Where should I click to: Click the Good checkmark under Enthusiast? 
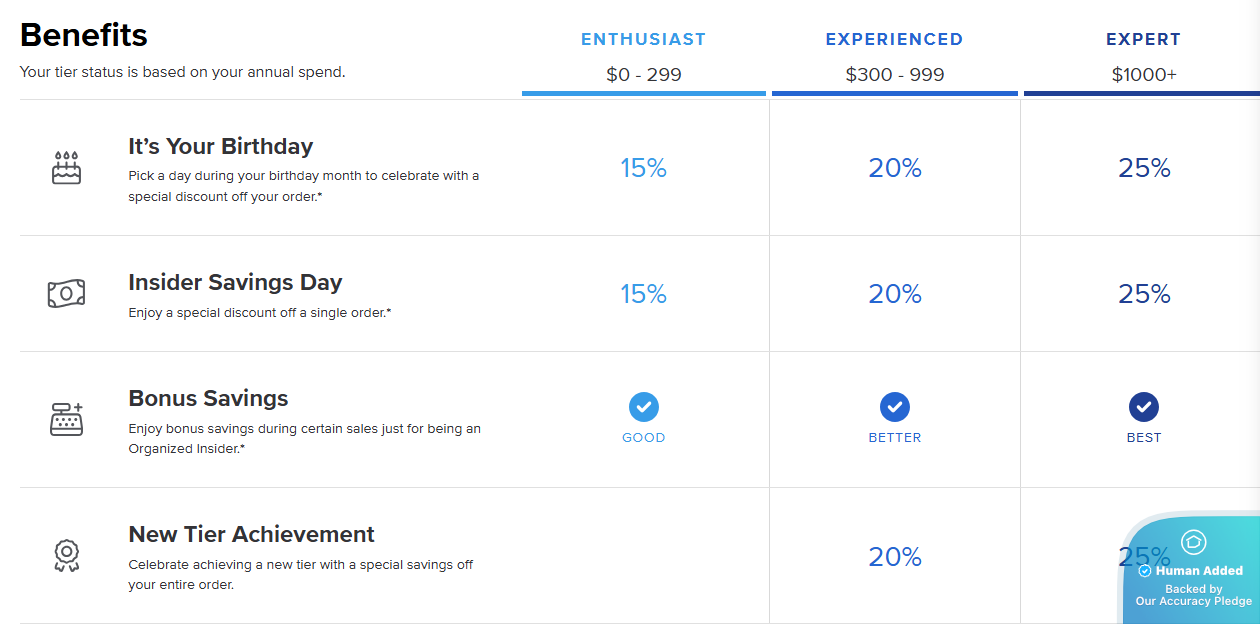tap(643, 407)
